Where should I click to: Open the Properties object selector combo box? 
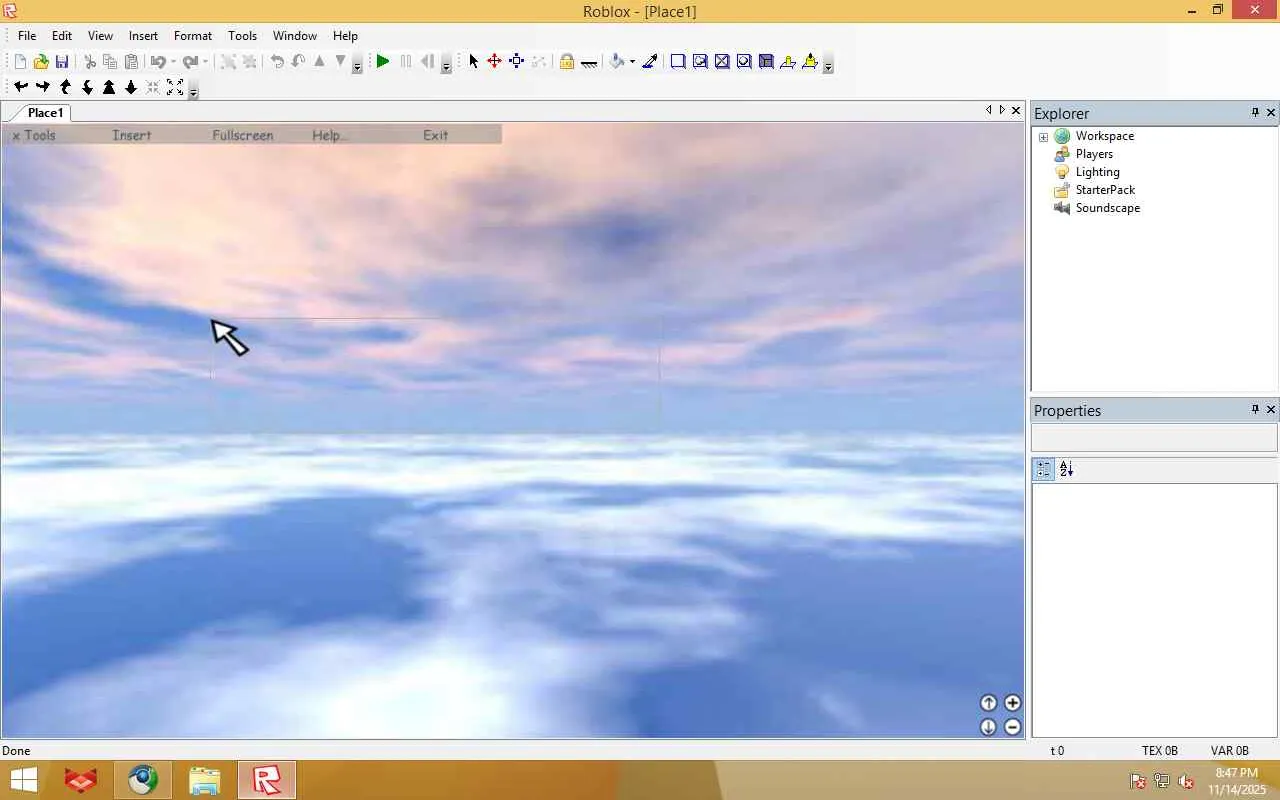(x=1154, y=438)
